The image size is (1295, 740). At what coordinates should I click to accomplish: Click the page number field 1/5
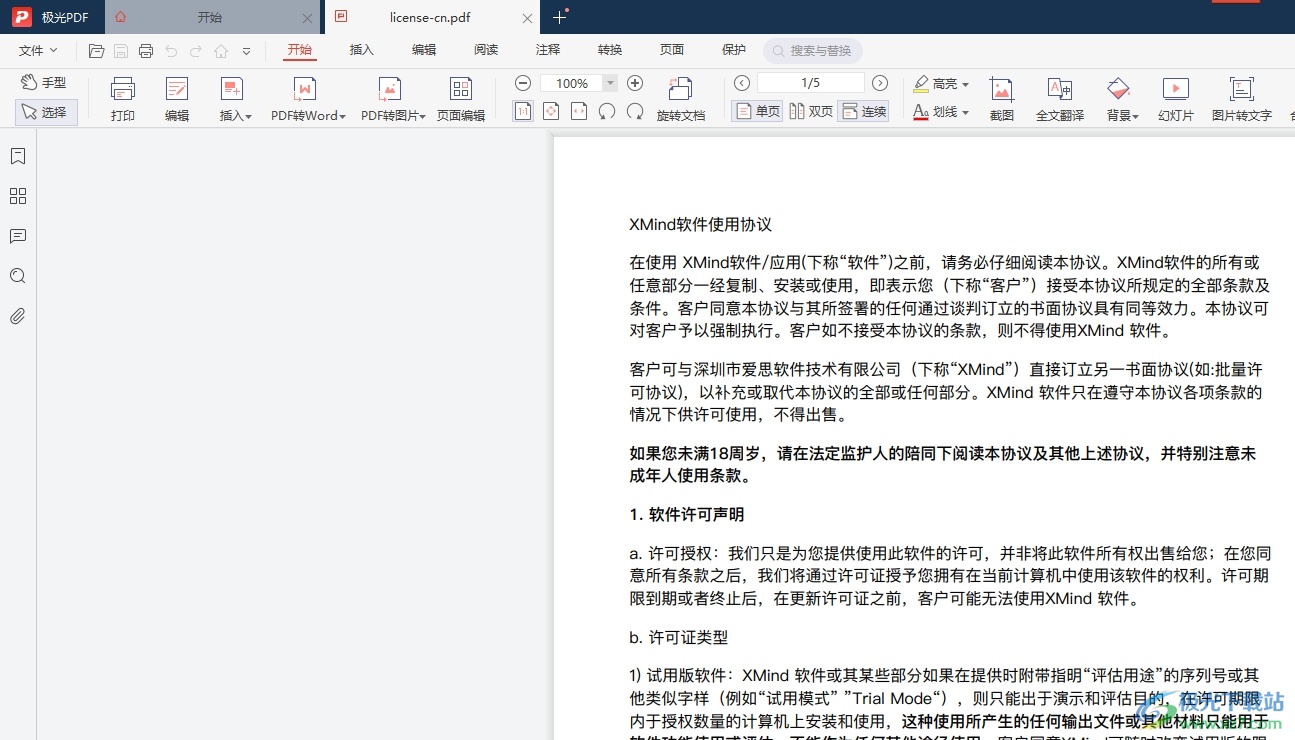[x=811, y=83]
